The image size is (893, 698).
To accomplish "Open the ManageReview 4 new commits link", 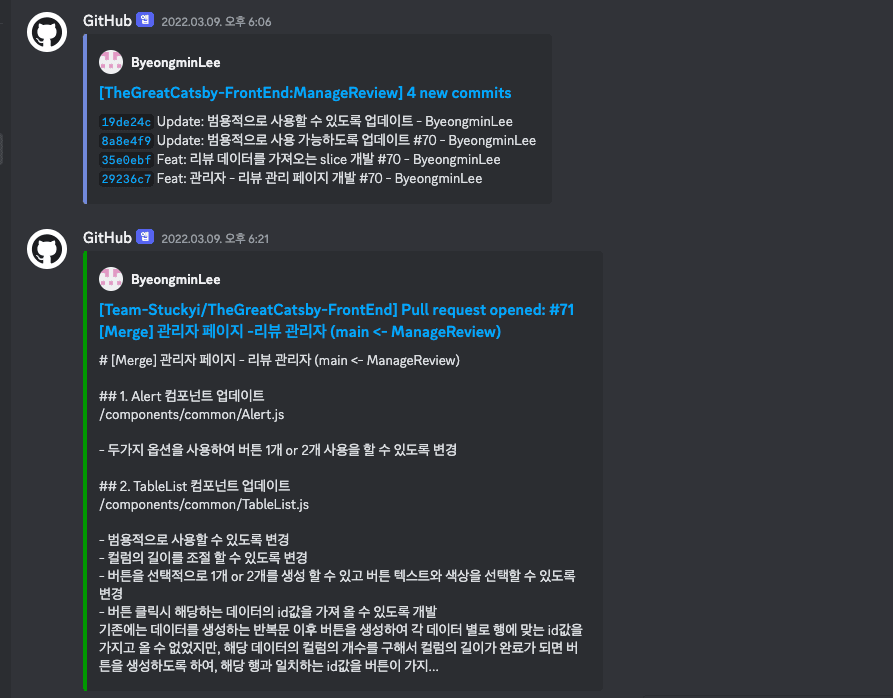I will [305, 93].
